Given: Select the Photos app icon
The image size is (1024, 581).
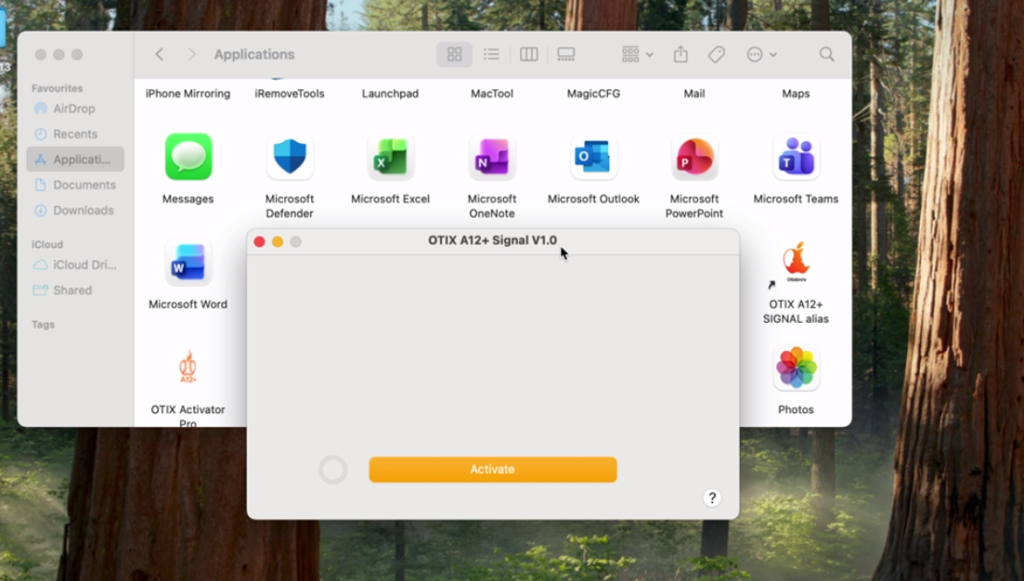Looking at the screenshot, I should [796, 369].
